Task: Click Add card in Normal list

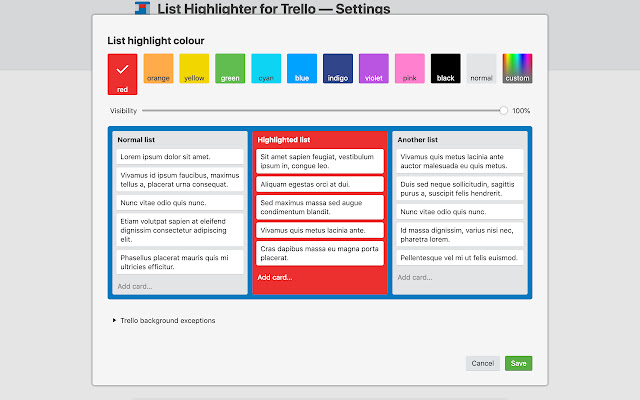Action: [x=135, y=287]
